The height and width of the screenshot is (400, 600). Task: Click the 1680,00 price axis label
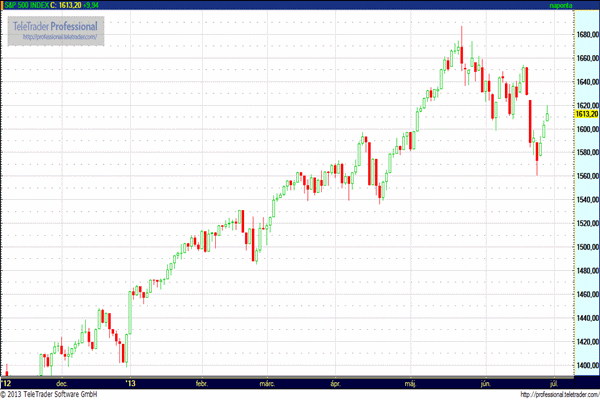pos(586,34)
